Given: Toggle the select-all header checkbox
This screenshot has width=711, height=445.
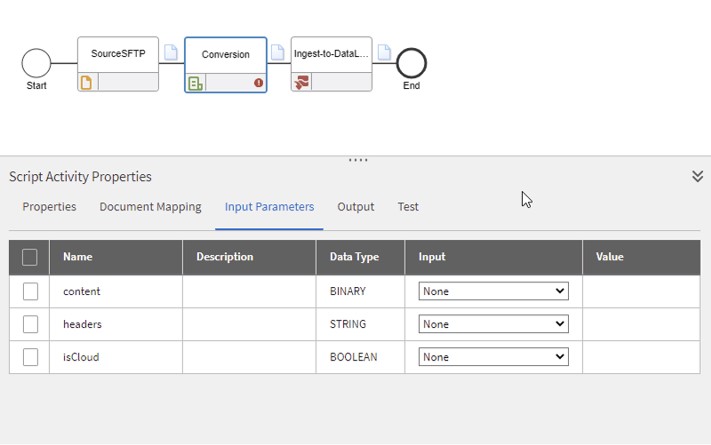Looking at the screenshot, I should point(30,257).
